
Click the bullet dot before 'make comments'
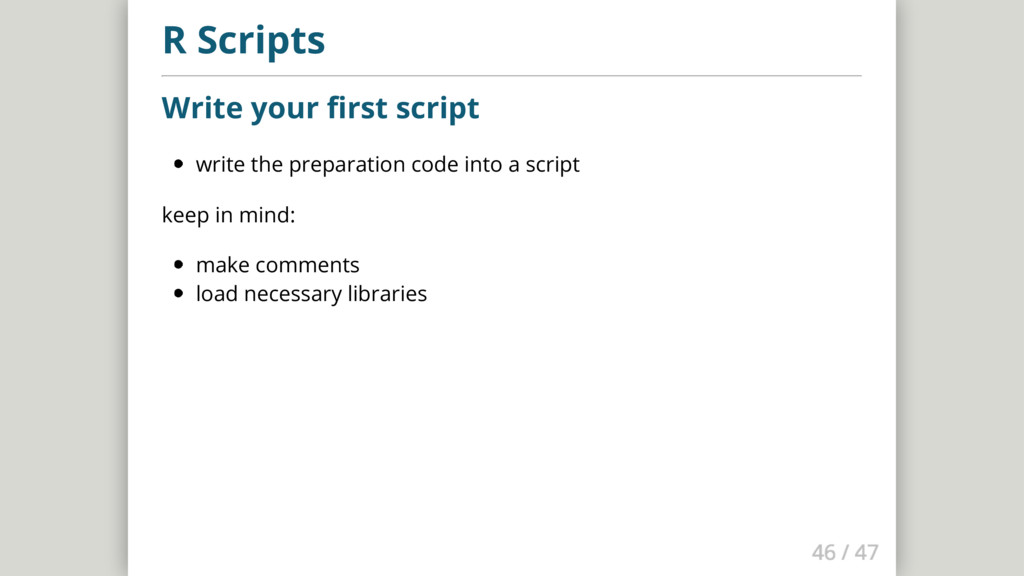point(178,266)
